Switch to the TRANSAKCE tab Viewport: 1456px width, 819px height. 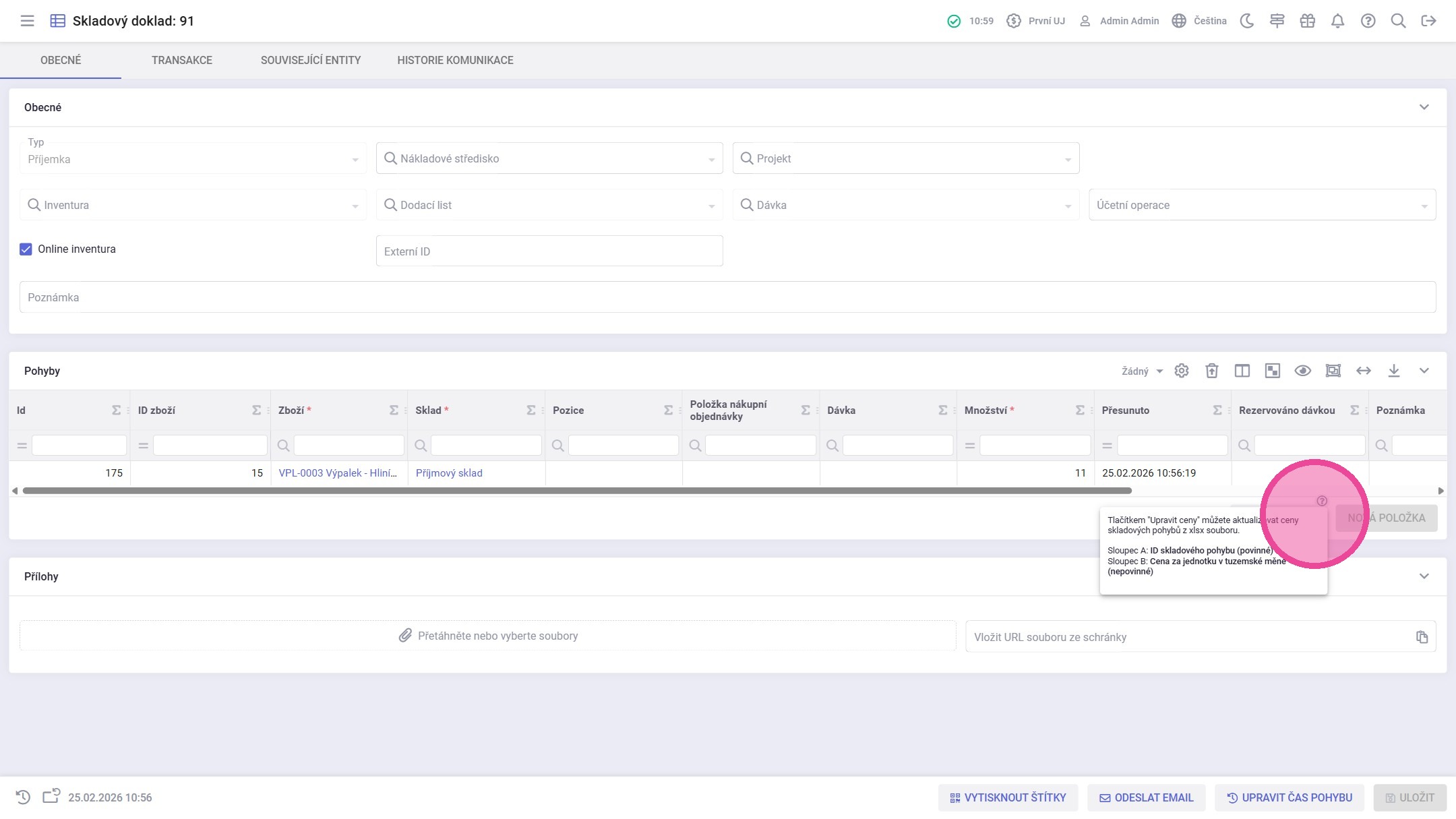coord(181,60)
